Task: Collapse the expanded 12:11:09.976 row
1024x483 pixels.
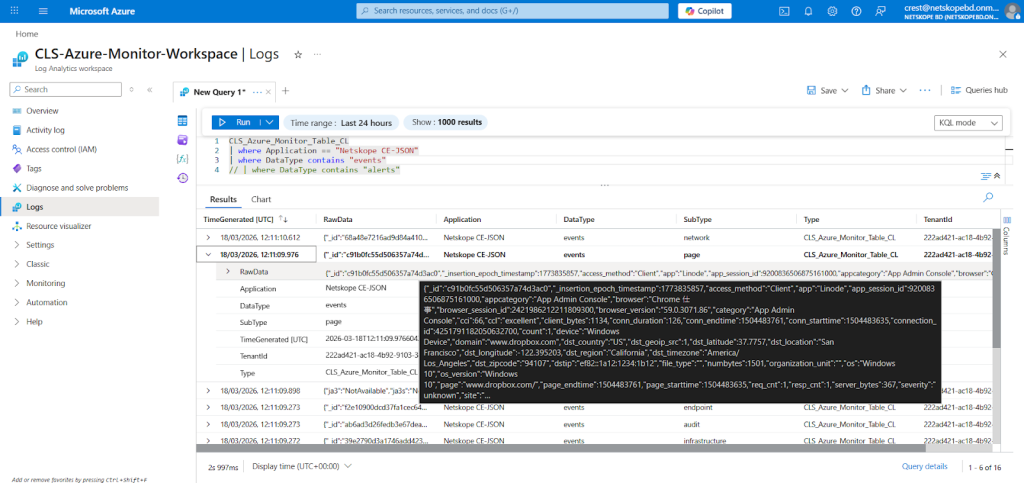Action: [x=208, y=255]
